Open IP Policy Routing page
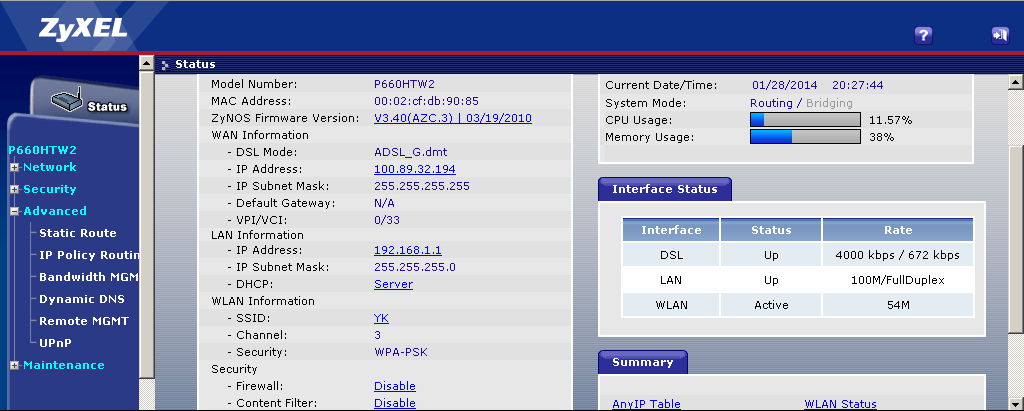 tap(89, 255)
